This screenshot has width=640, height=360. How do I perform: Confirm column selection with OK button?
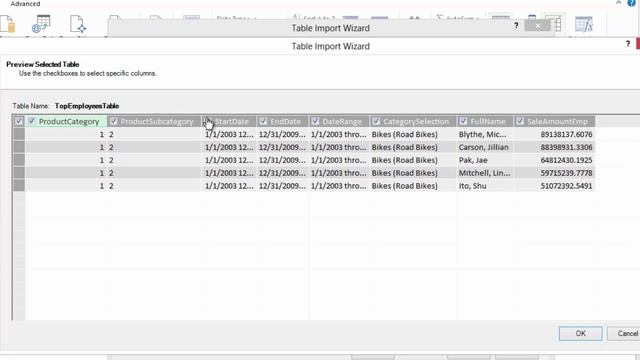[580, 333]
